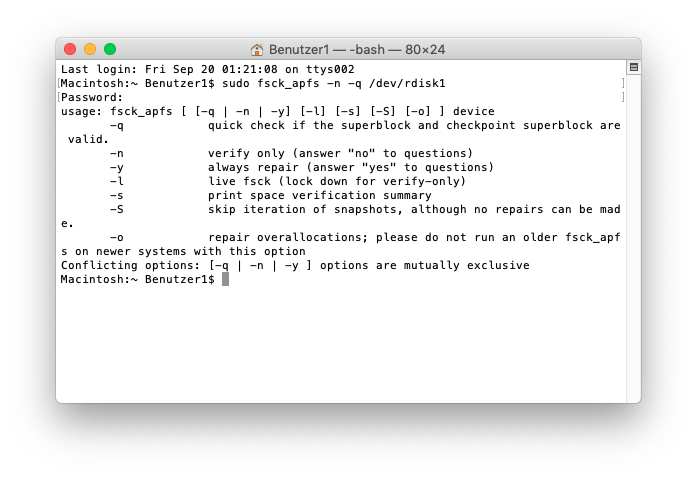Click the split pane icon at top right
The image size is (697, 477).
coord(633,67)
